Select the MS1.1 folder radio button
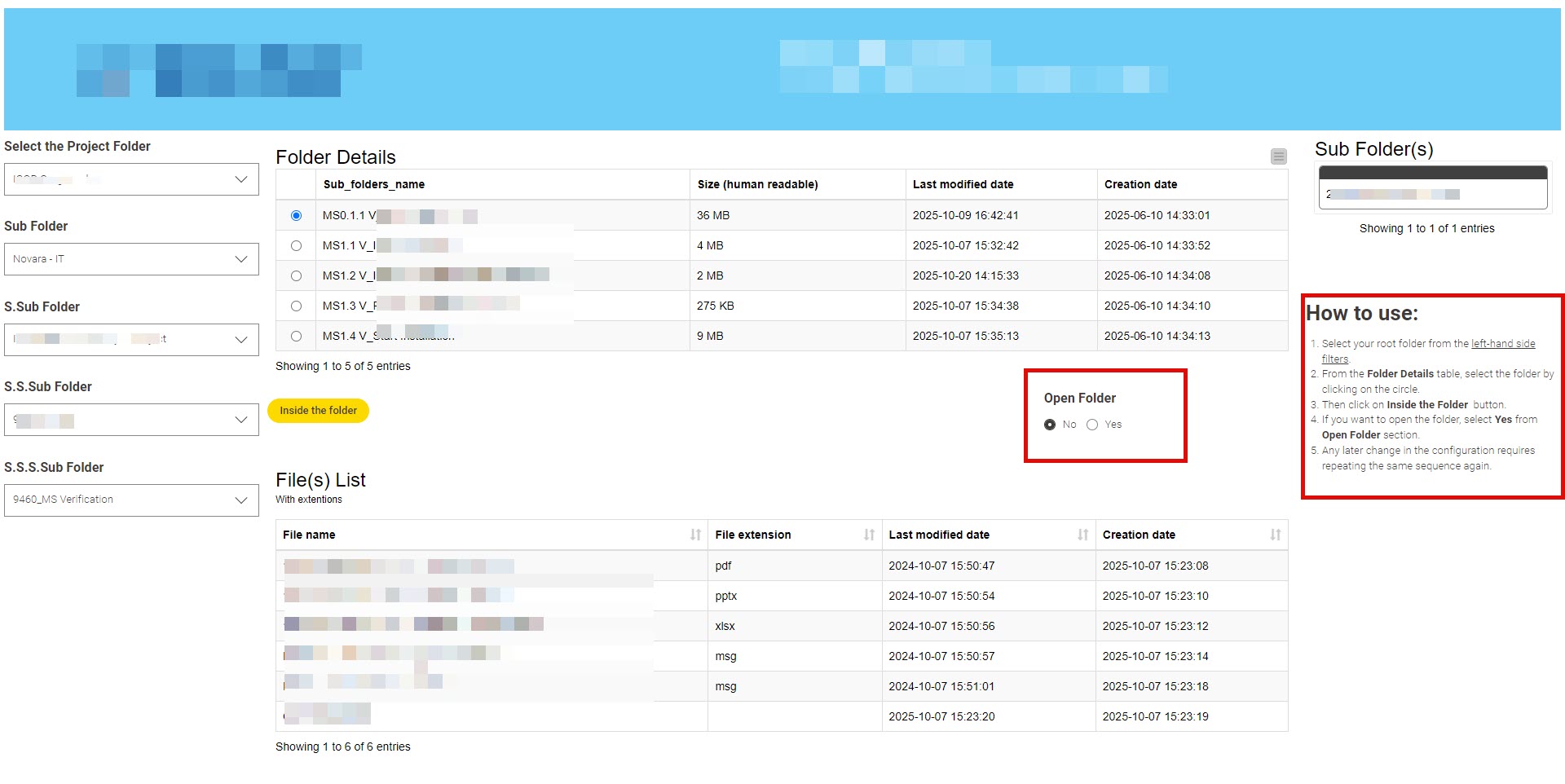 click(296, 245)
